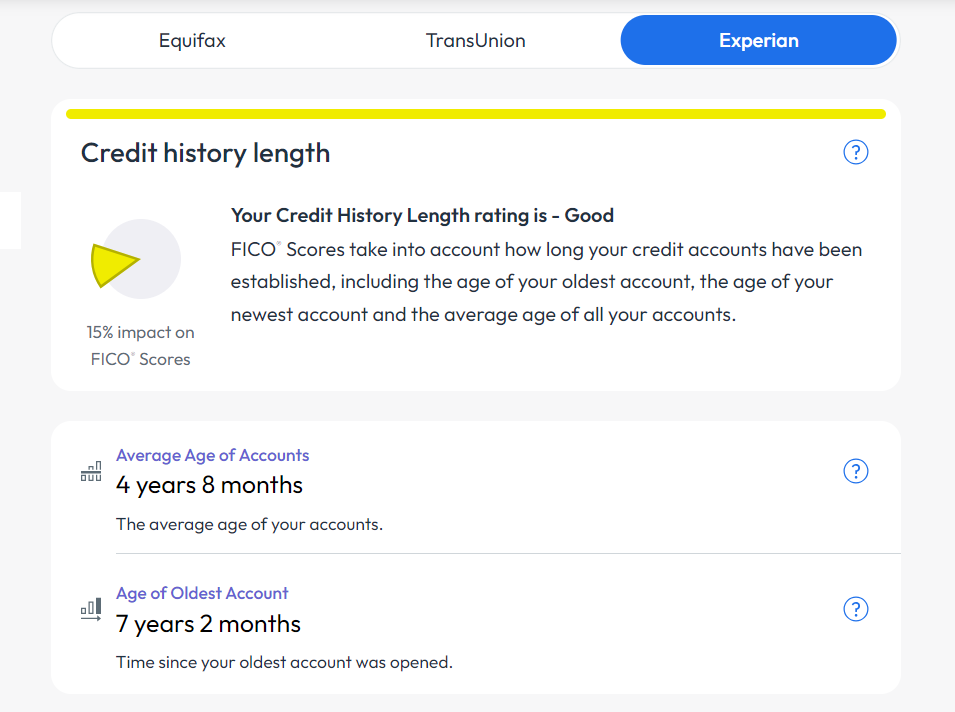This screenshot has width=955, height=712.
Task: Click the 15% impact on FICO Scores label
Action: coord(140,345)
